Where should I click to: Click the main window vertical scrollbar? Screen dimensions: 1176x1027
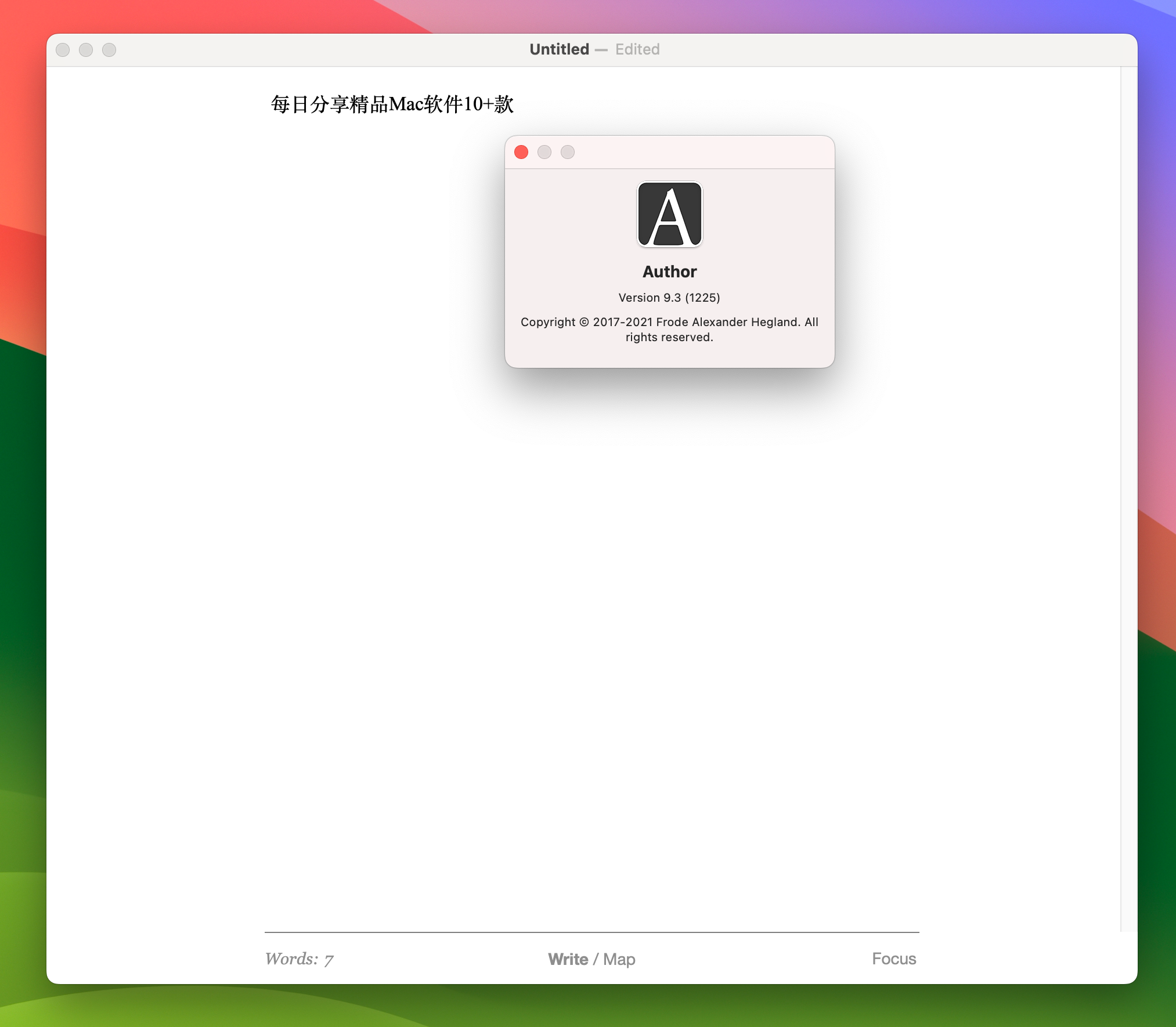[x=1128, y=499]
